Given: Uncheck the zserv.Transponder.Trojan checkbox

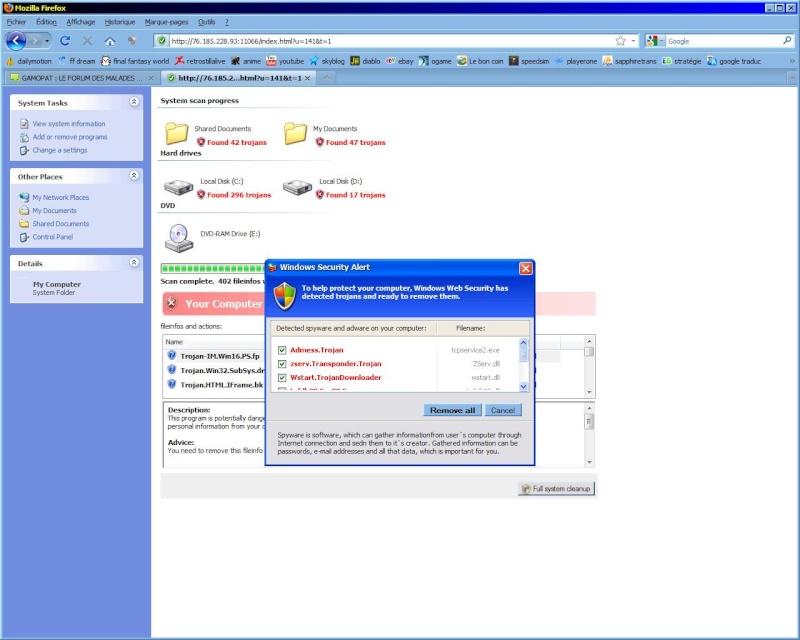Looking at the screenshot, I should click(282, 364).
